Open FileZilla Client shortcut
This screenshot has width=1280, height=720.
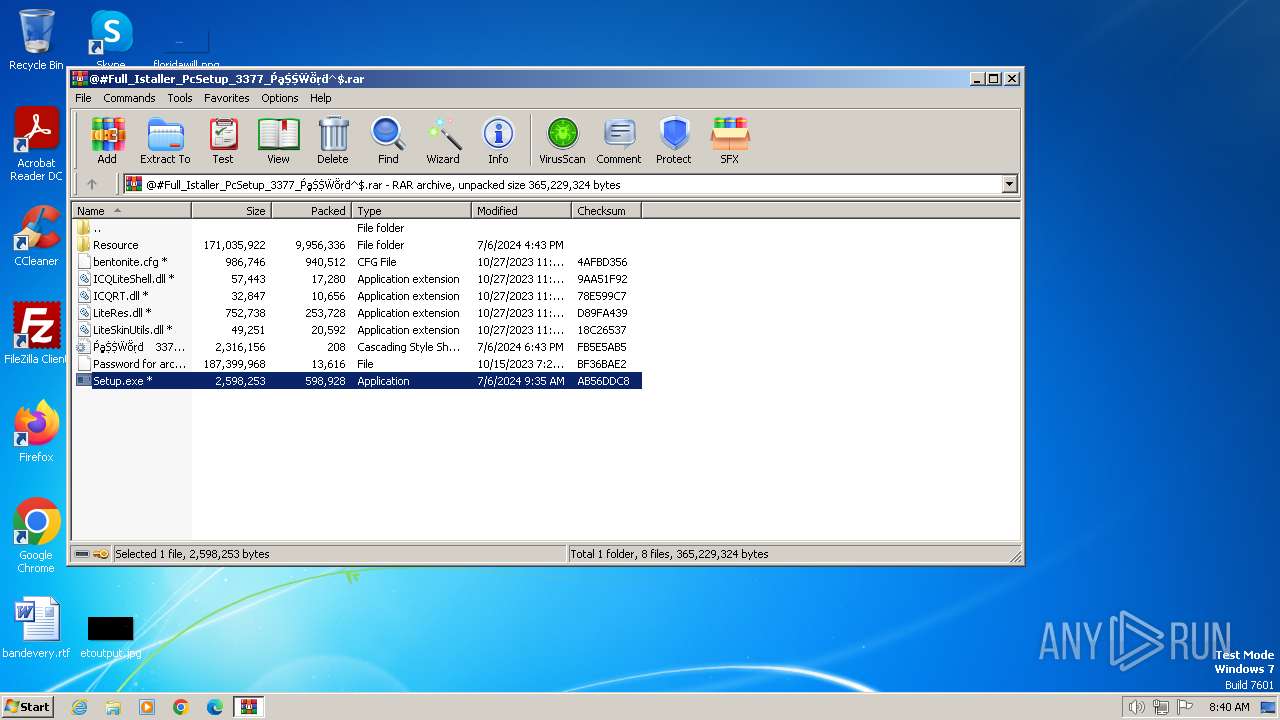pos(36,334)
